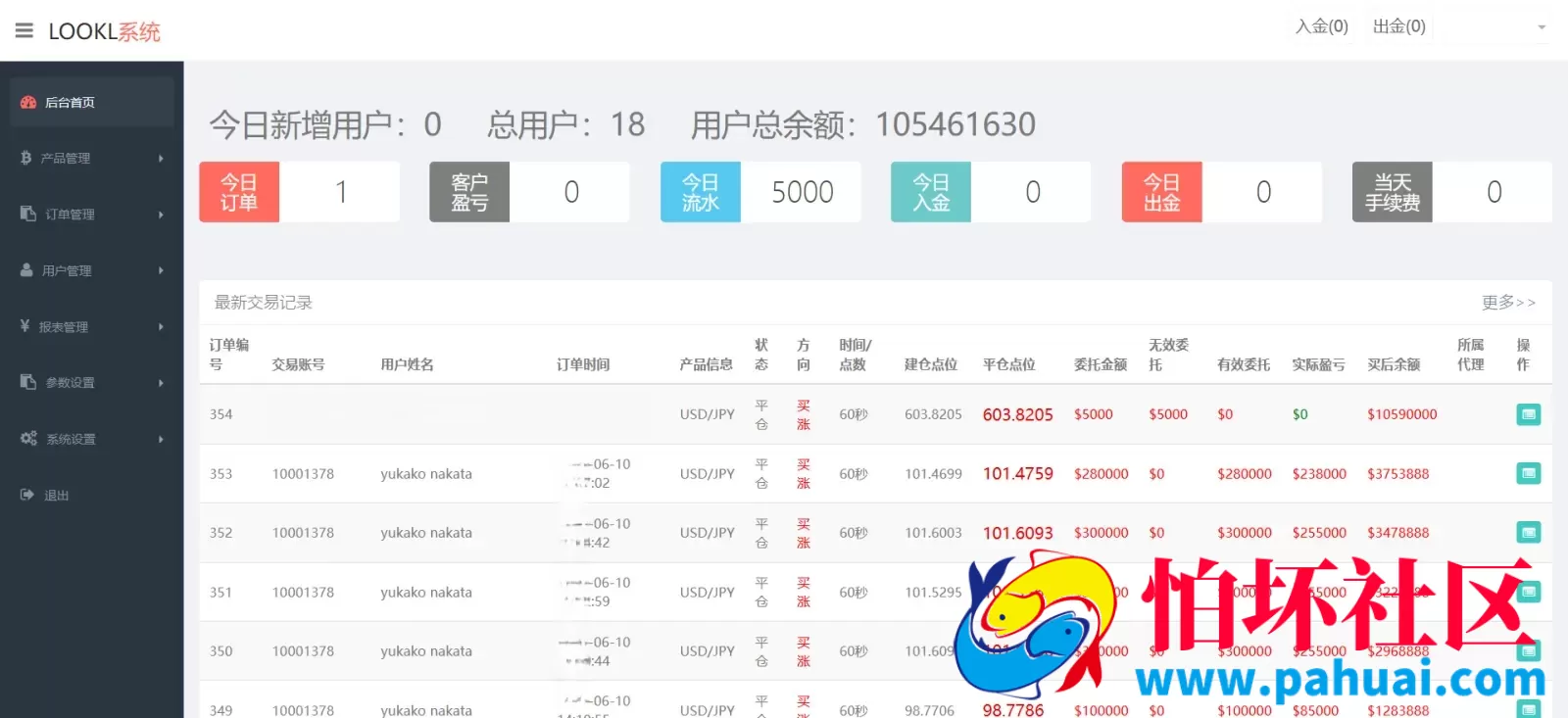This screenshot has height=718, width=1568.
Task: Click the user icon beside 用户管理
Action: [26, 269]
